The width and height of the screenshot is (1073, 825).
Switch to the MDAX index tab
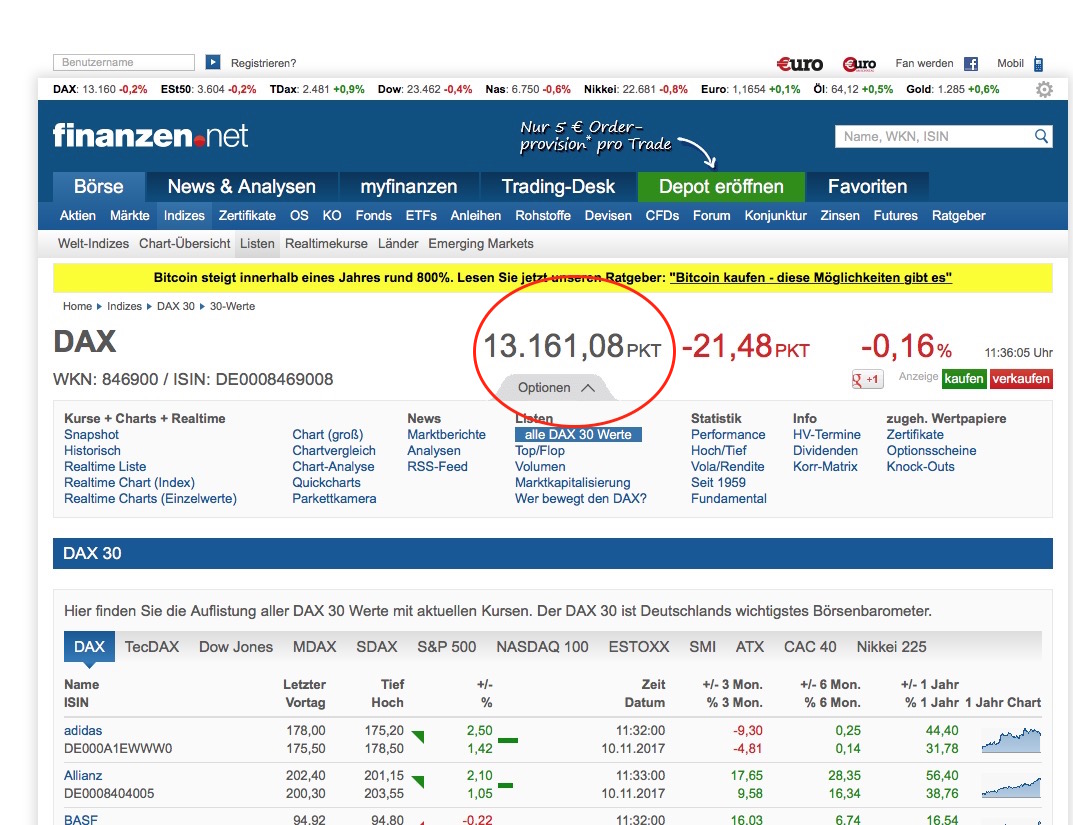(x=314, y=646)
